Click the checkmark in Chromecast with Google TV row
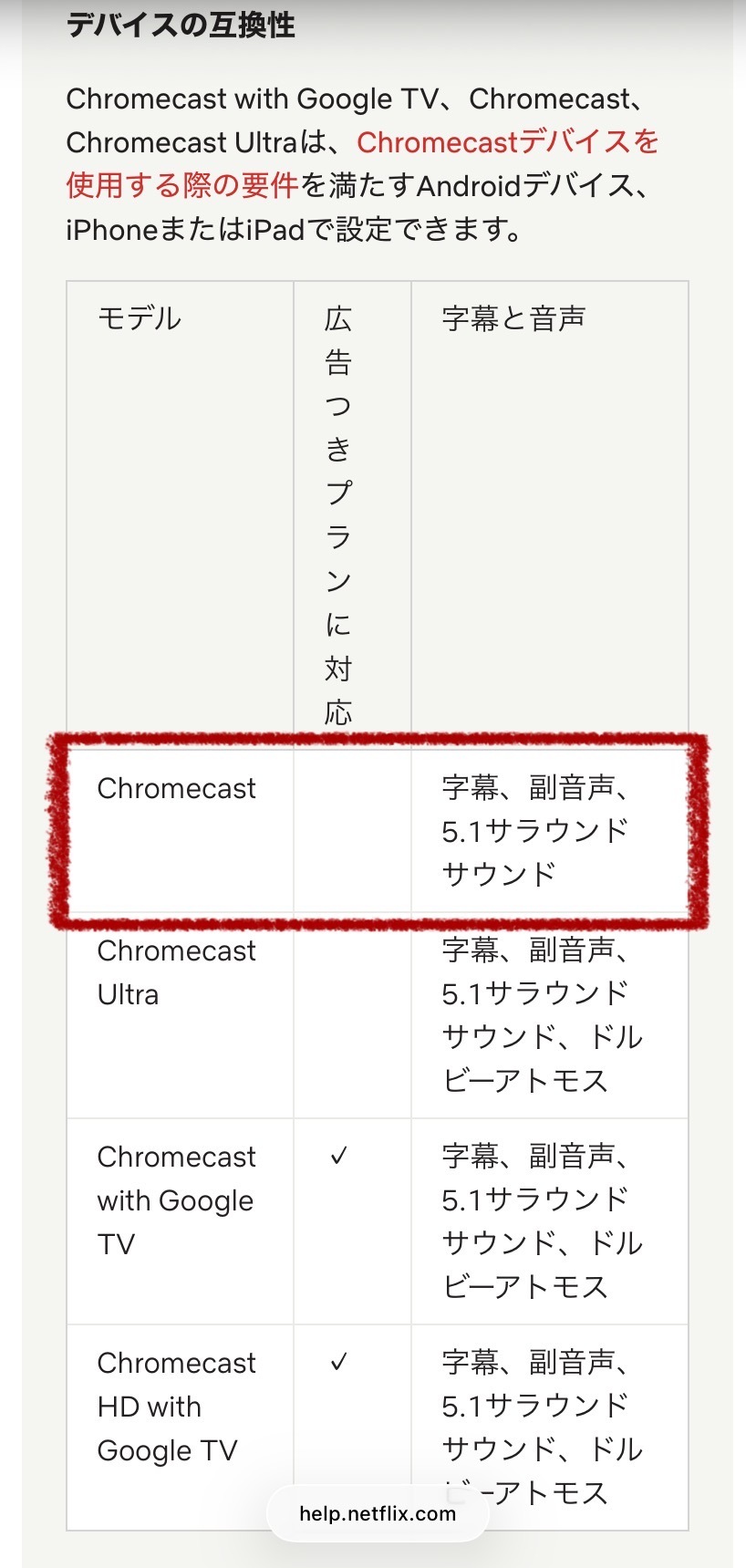746x1568 pixels. click(338, 1157)
